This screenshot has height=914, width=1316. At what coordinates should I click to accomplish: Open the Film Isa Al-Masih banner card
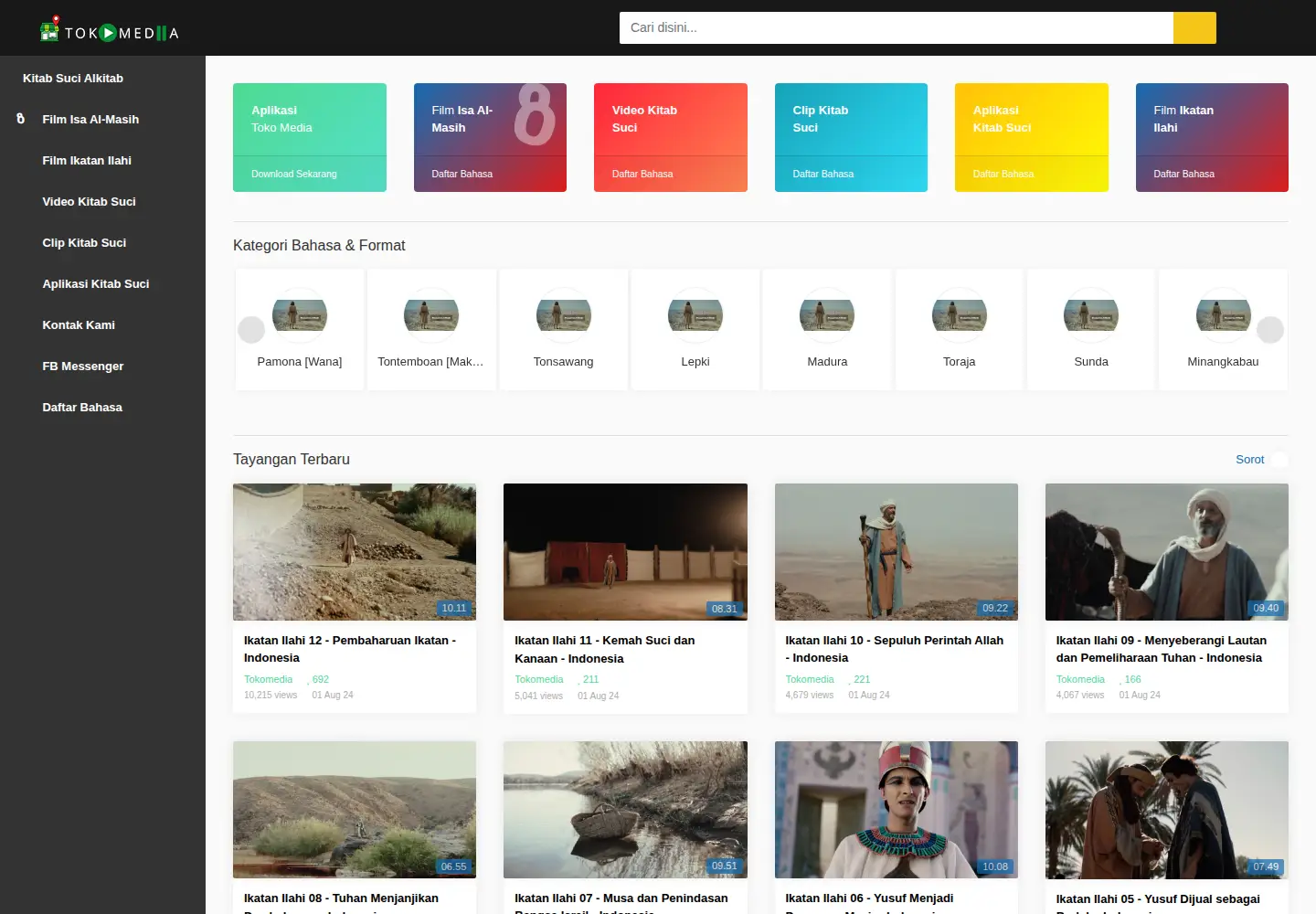(490, 120)
